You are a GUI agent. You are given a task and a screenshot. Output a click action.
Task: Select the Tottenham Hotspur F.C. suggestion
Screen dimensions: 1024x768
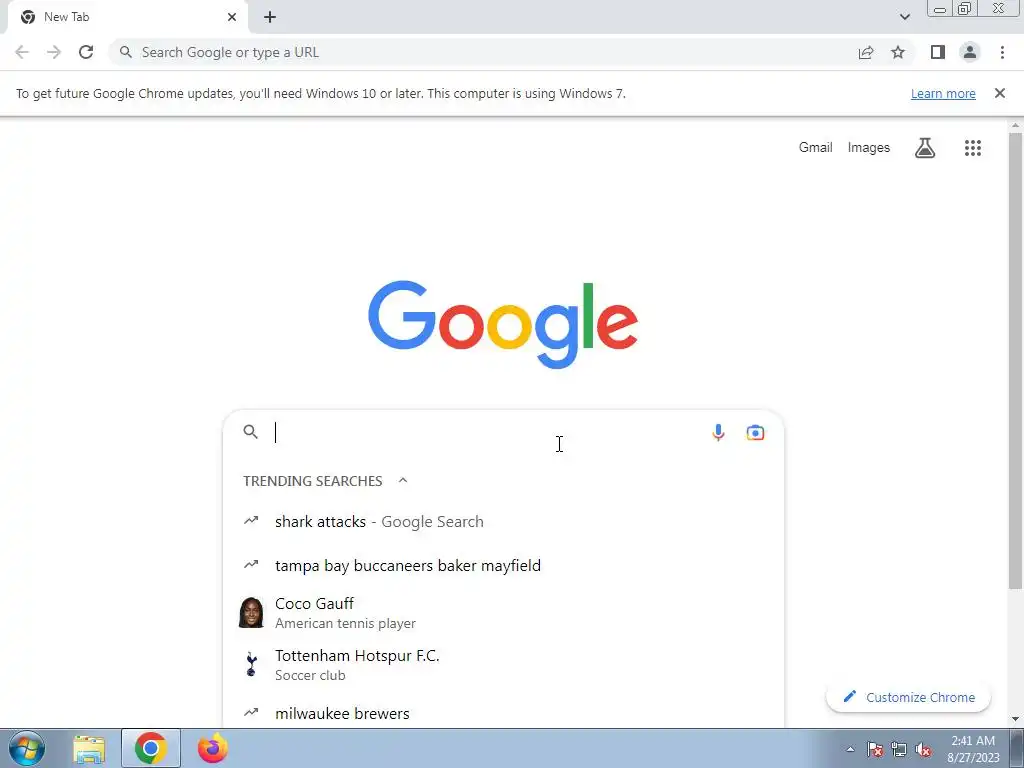503,664
